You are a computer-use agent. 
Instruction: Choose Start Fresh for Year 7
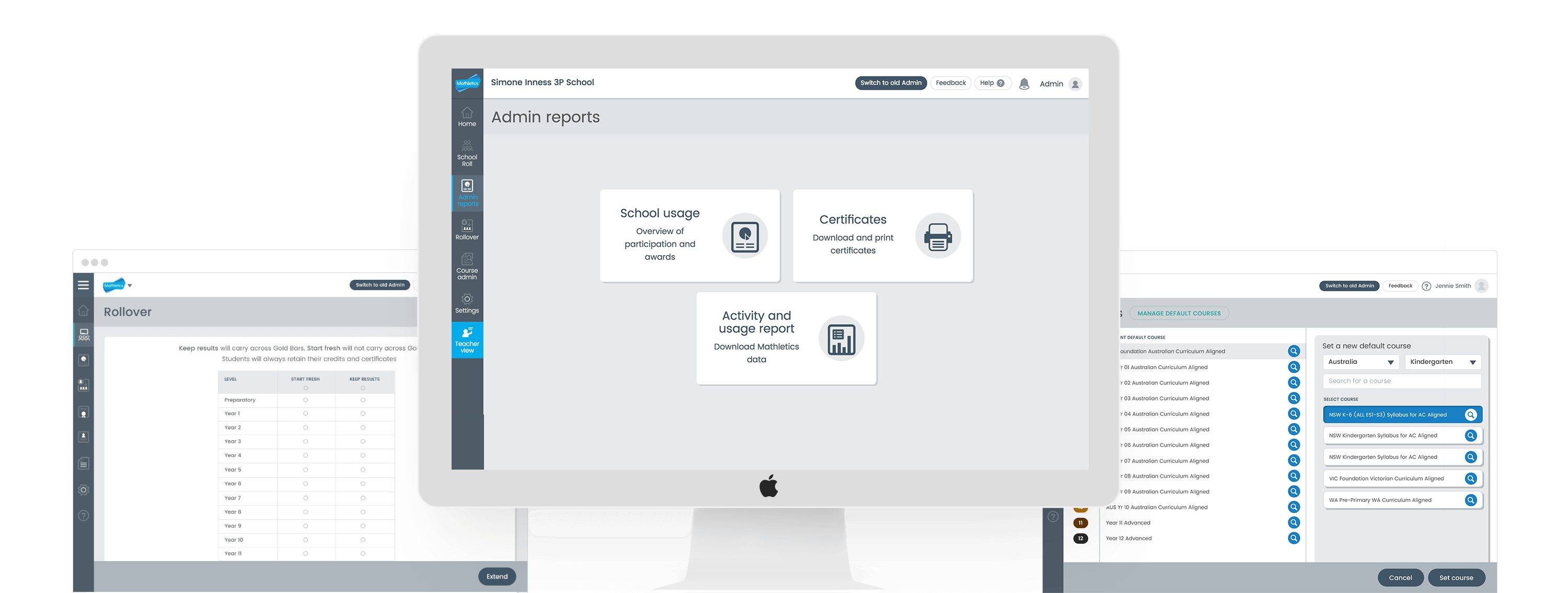click(x=306, y=498)
